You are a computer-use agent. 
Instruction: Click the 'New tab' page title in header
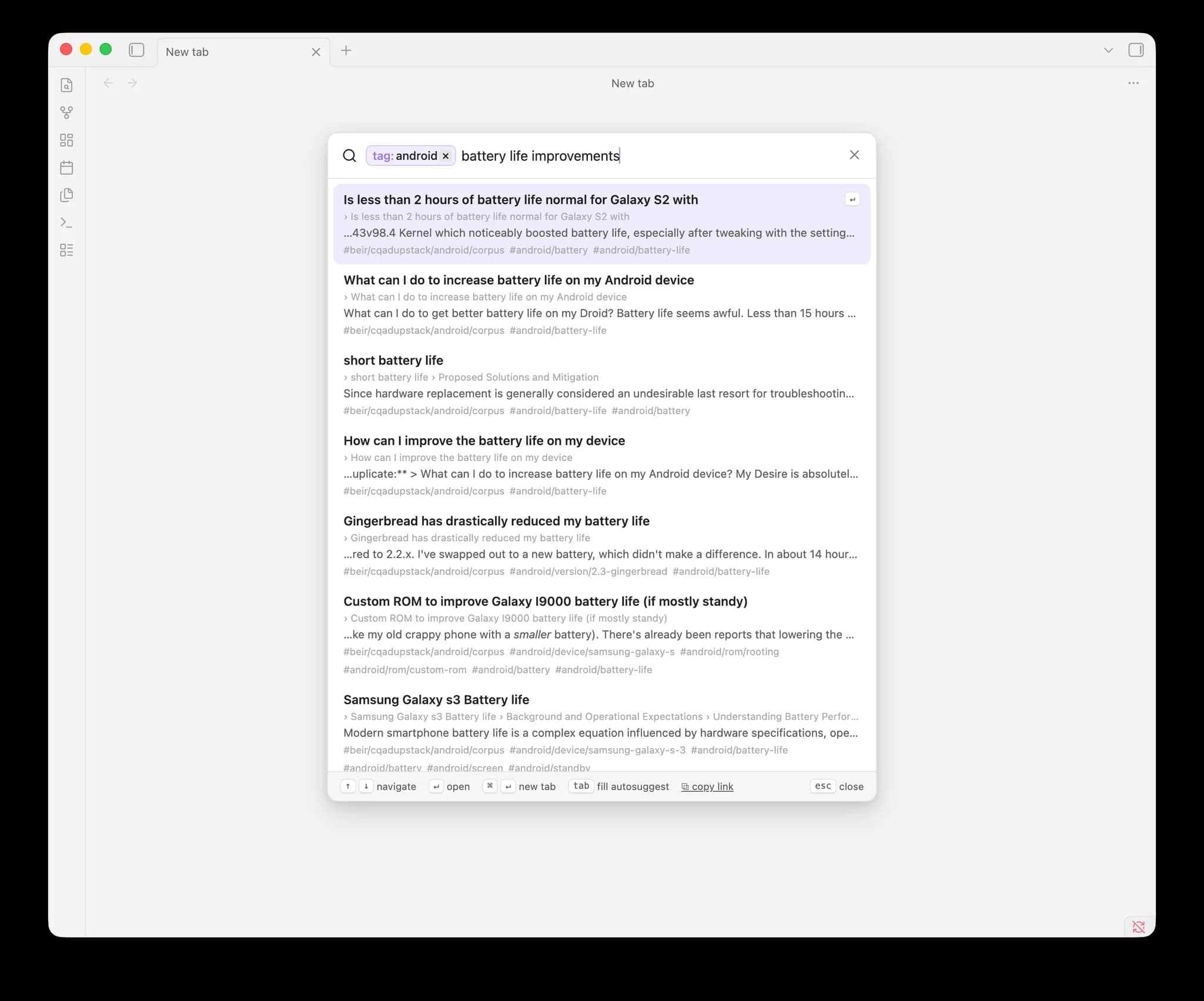633,84
